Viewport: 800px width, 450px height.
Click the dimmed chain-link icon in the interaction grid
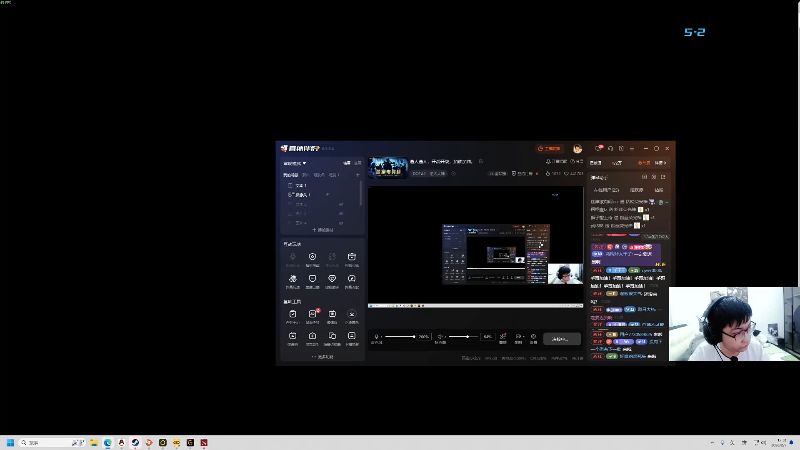332,257
